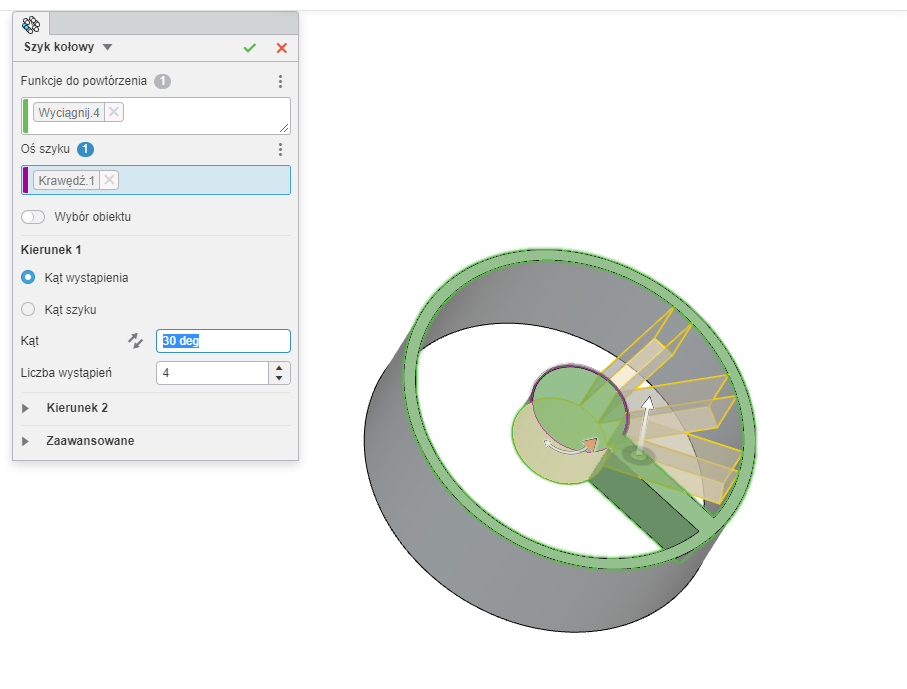
Task: Click the Kąt angle input field
Action: pyautogui.click(x=223, y=341)
